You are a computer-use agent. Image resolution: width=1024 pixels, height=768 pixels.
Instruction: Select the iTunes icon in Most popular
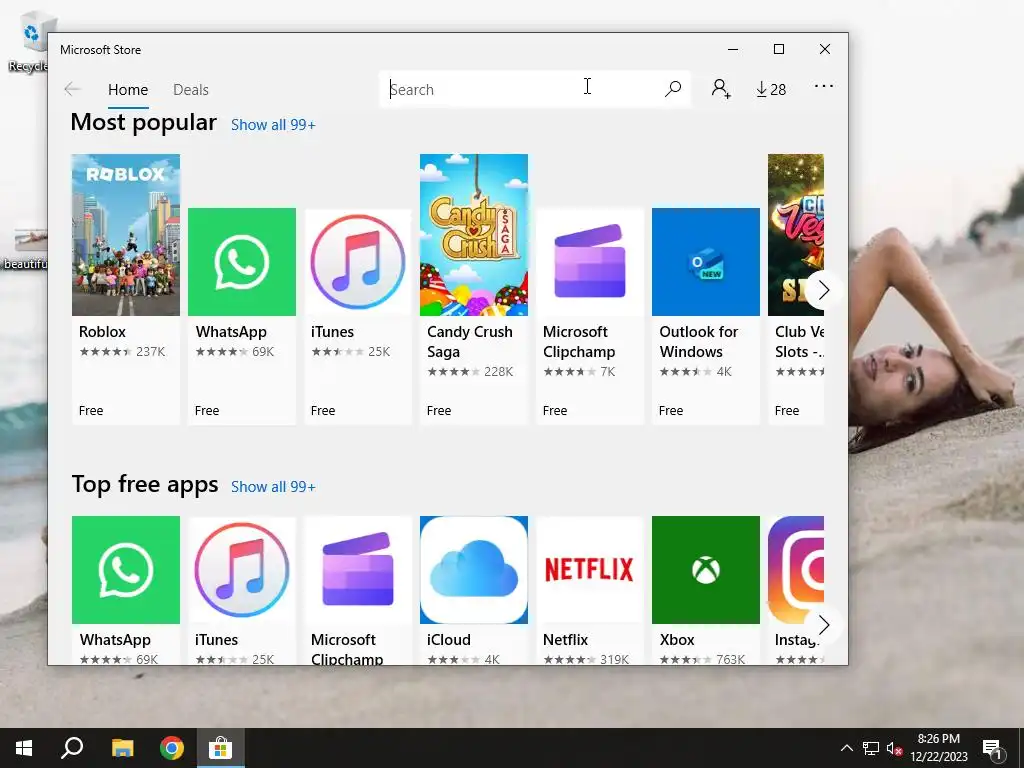pos(358,262)
